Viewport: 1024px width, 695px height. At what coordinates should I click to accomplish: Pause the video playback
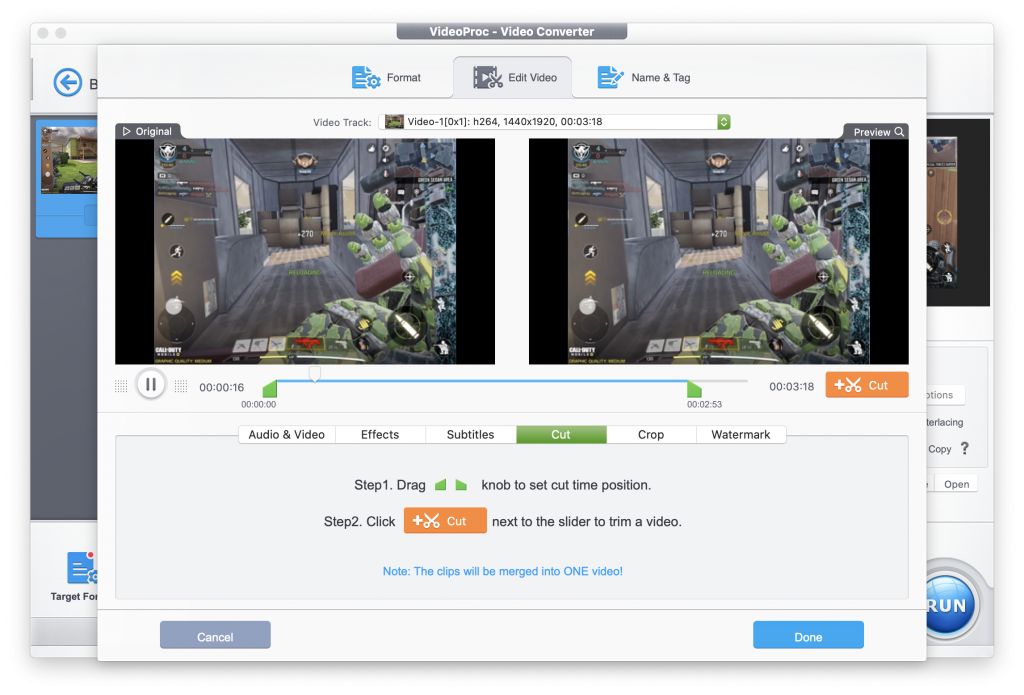pyautogui.click(x=150, y=384)
